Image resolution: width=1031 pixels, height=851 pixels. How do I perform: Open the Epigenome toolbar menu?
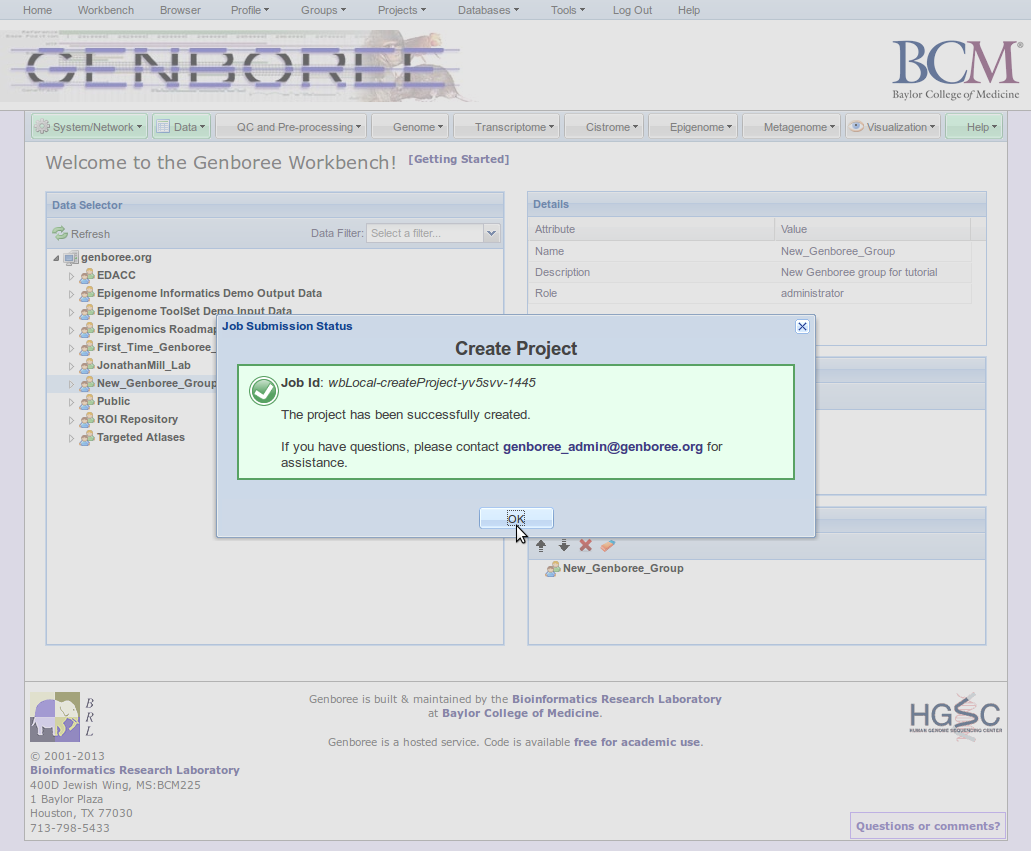coord(700,127)
